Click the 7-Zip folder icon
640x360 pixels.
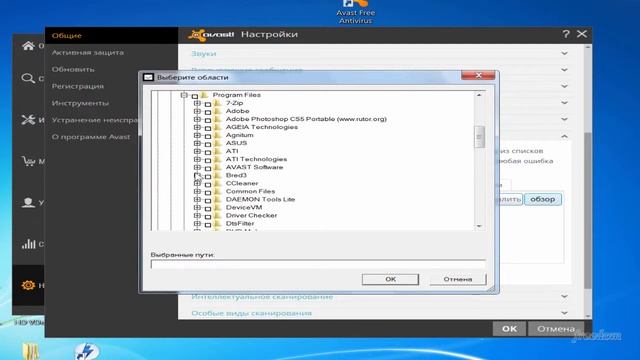pos(218,103)
